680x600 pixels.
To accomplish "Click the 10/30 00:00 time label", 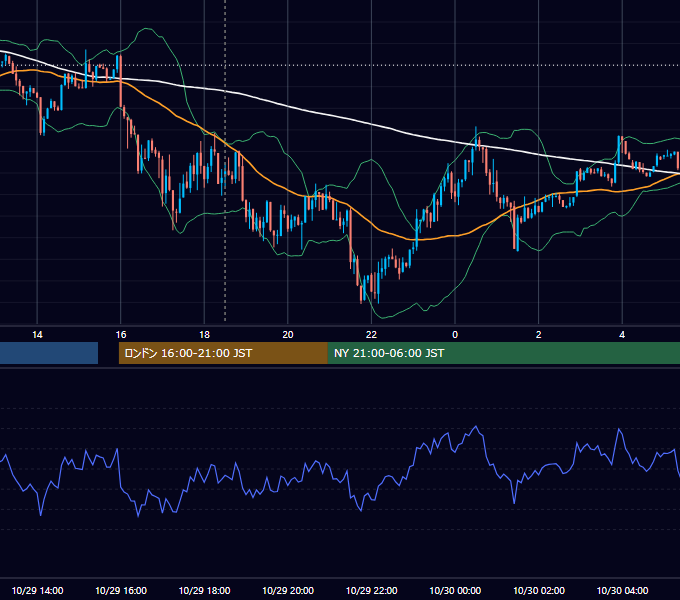I will coord(455,590).
